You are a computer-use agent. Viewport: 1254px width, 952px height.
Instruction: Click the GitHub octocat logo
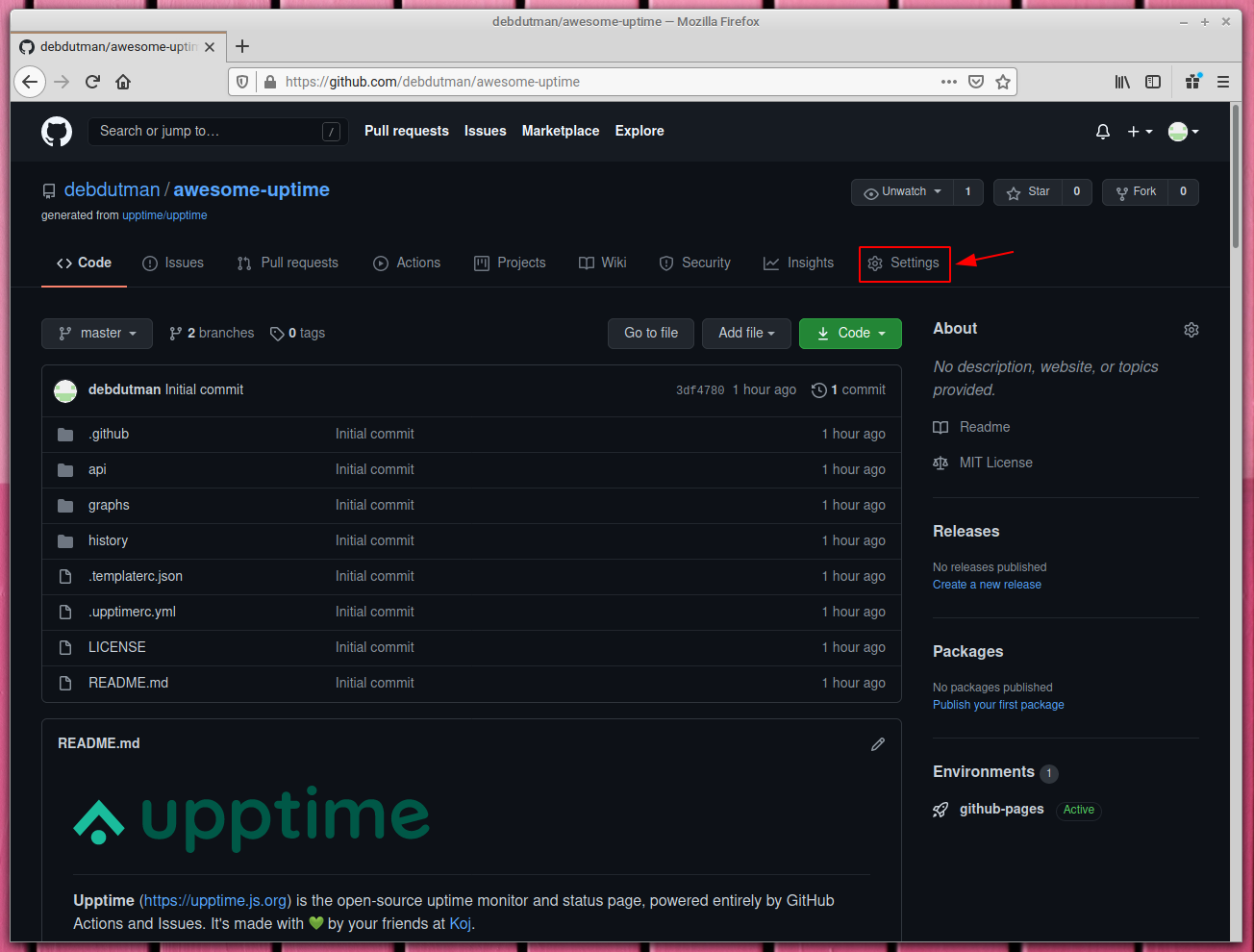(56, 131)
